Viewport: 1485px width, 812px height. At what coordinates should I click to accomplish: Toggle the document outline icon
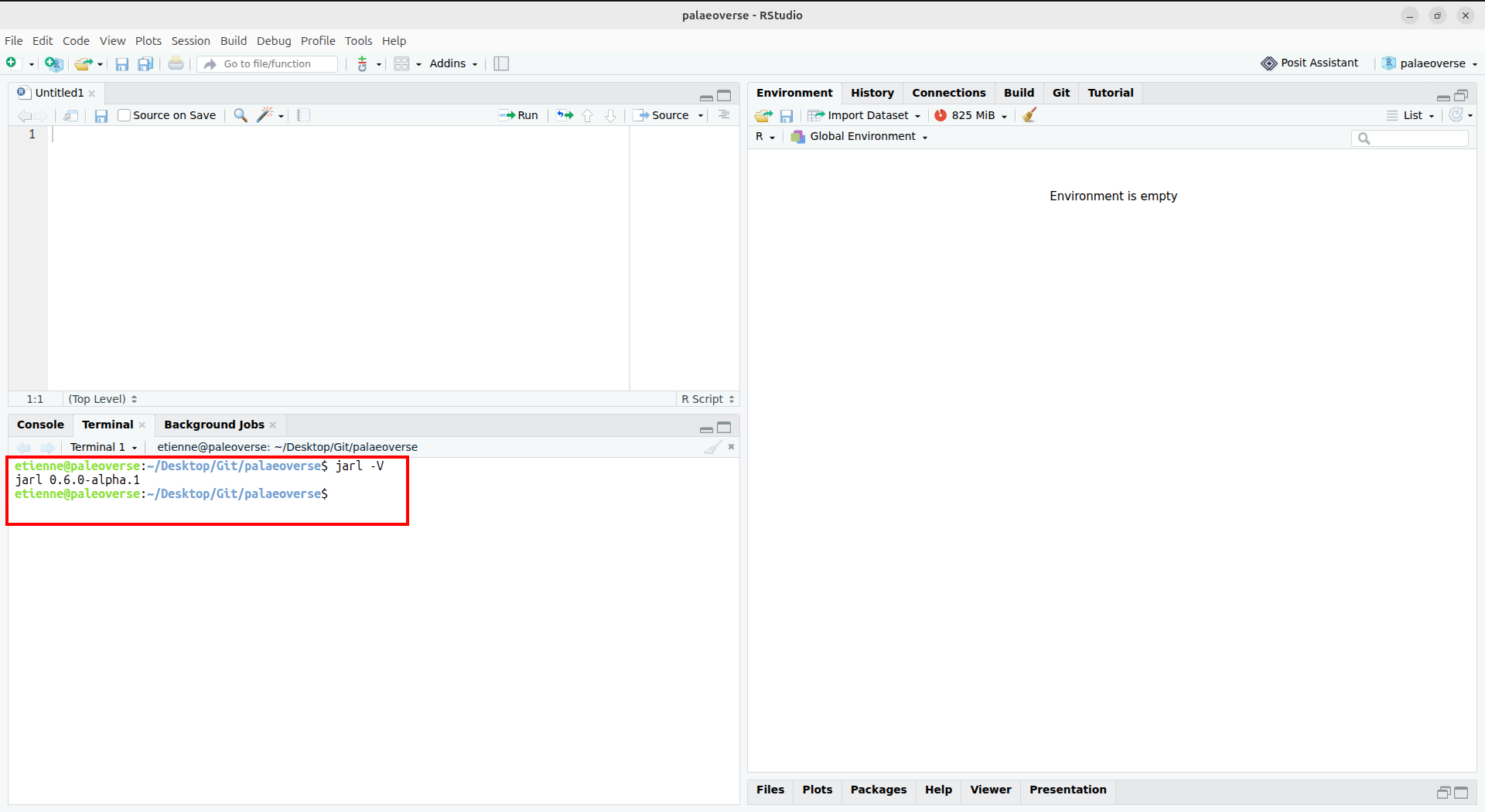[724, 115]
